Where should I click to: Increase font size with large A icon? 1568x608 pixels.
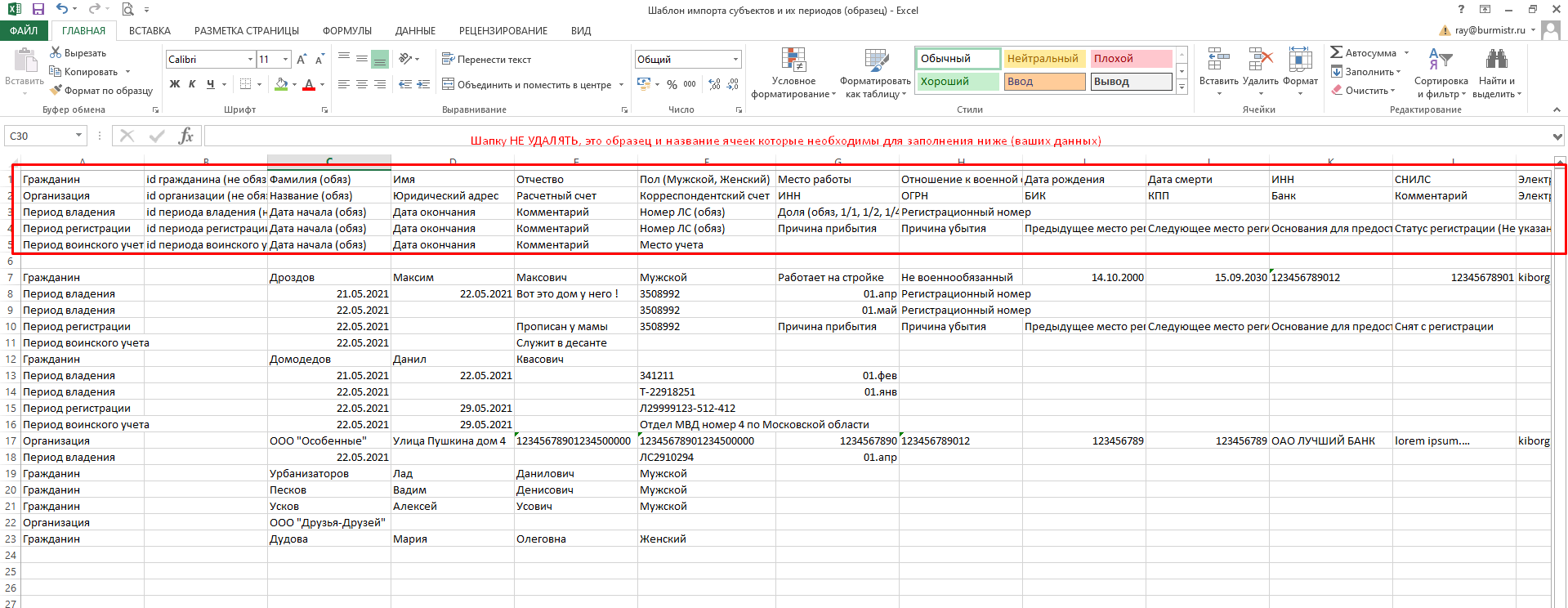coord(302,60)
